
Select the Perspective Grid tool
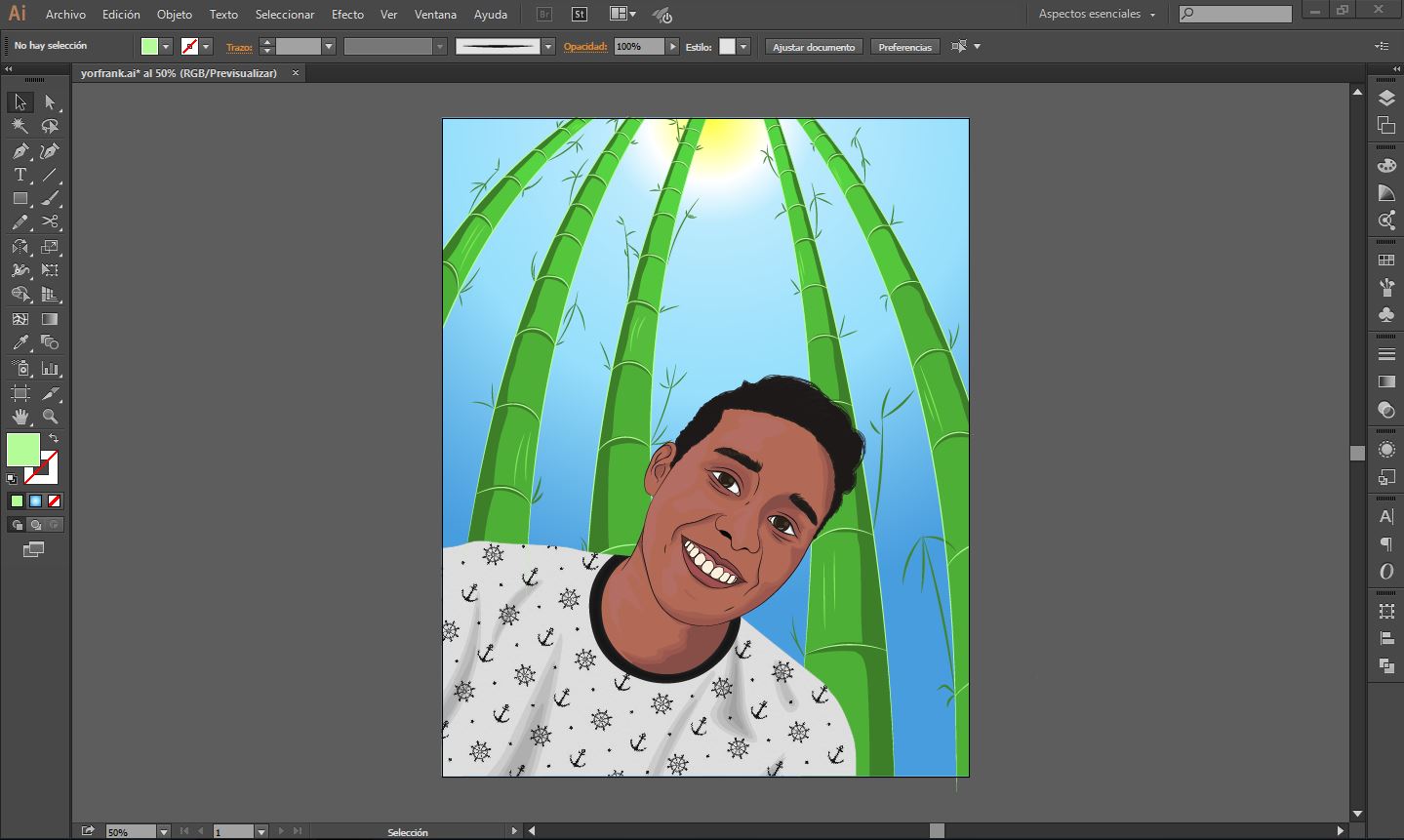[x=50, y=295]
